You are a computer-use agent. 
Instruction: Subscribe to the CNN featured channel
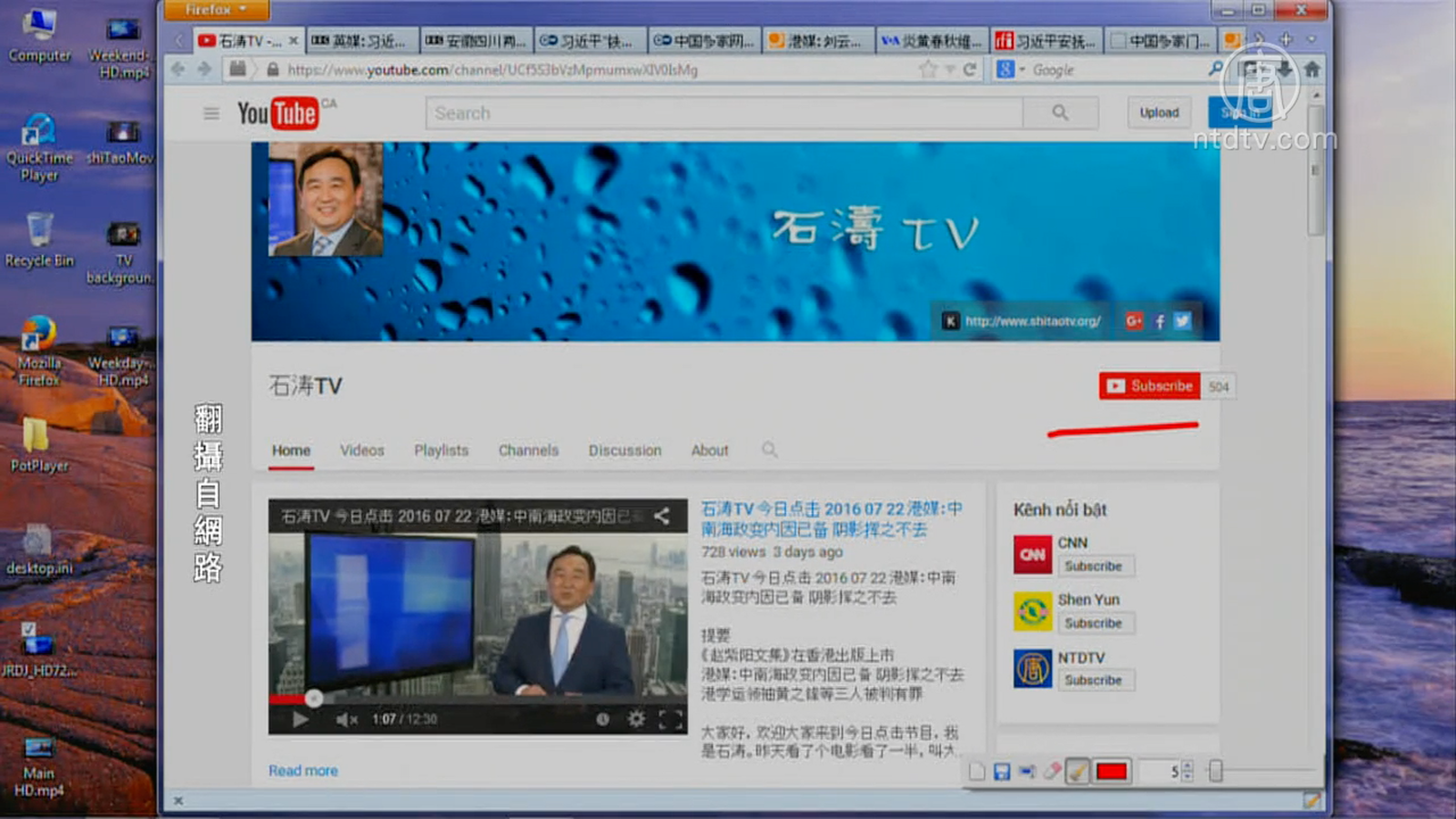[x=1094, y=566]
